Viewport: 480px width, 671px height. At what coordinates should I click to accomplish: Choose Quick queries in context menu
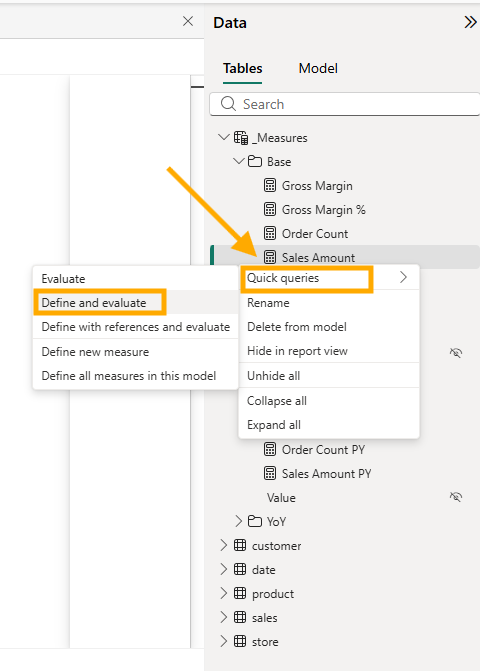329,278
